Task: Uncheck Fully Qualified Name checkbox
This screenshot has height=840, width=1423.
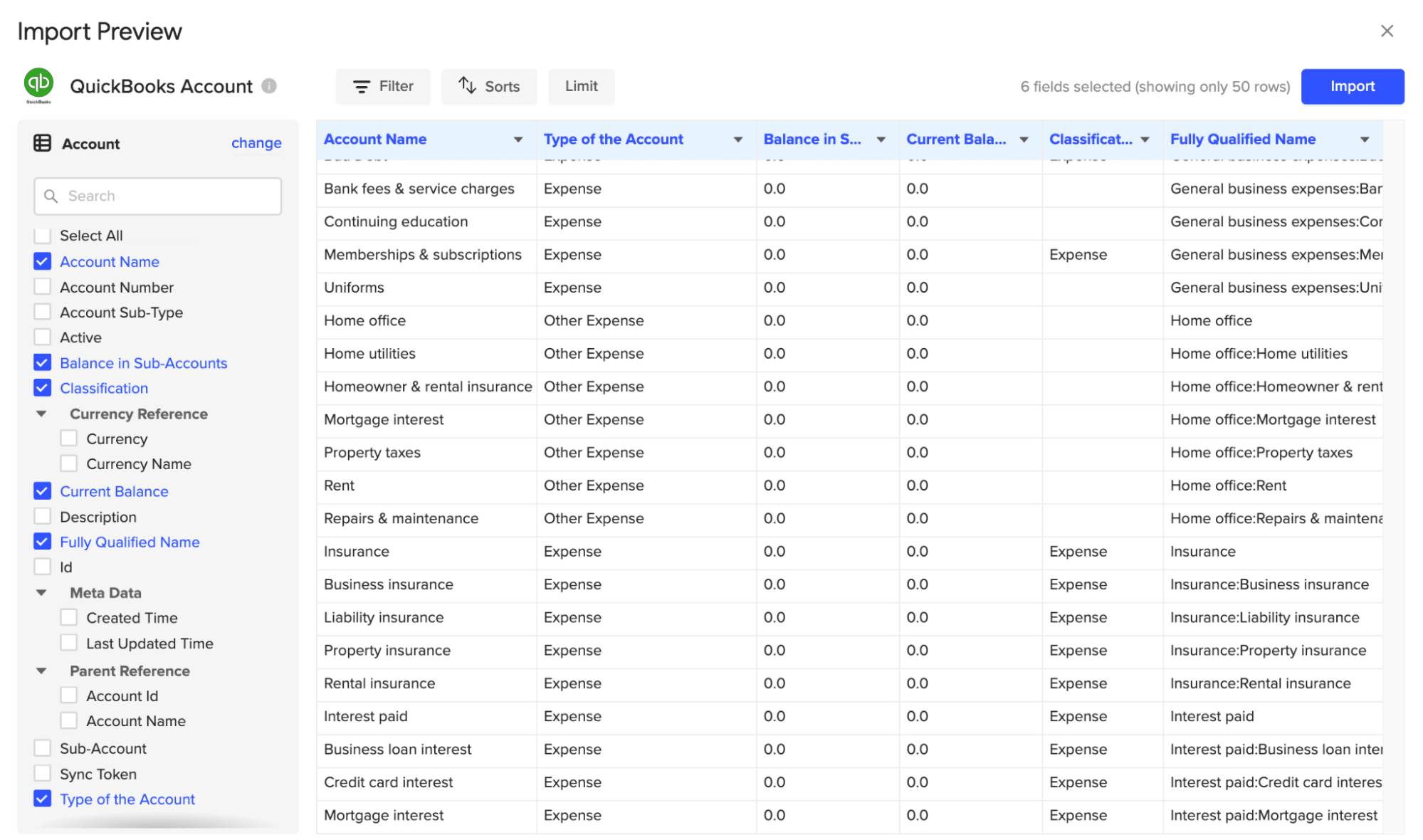Action: 43,542
